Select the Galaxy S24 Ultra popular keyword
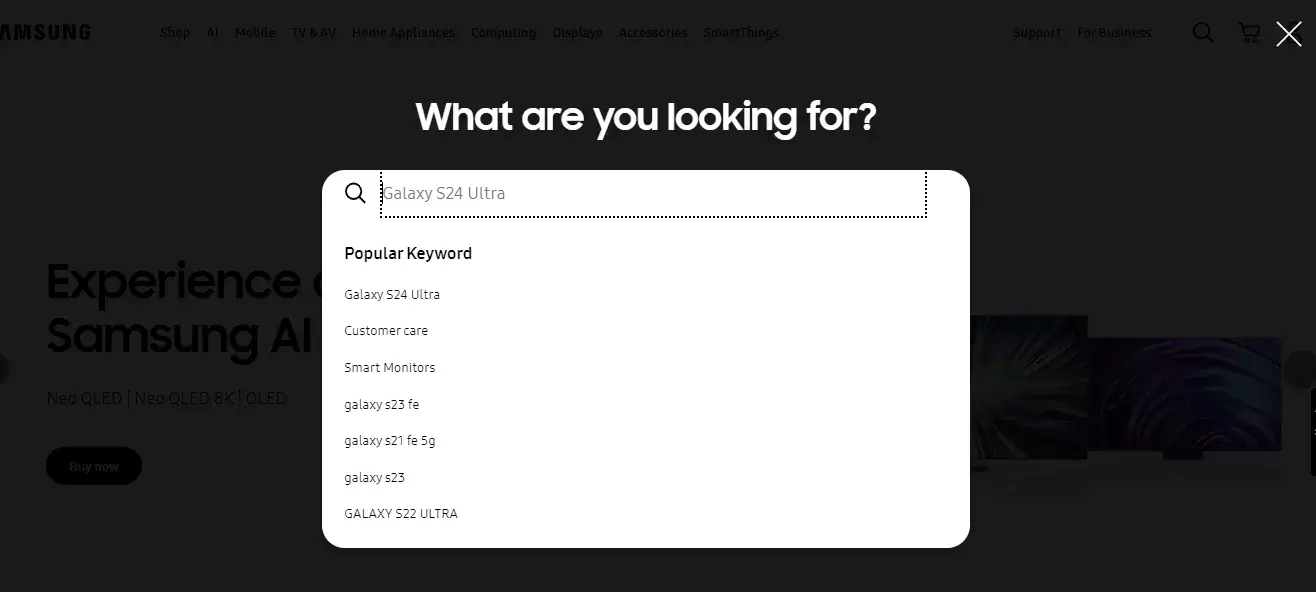 click(392, 294)
